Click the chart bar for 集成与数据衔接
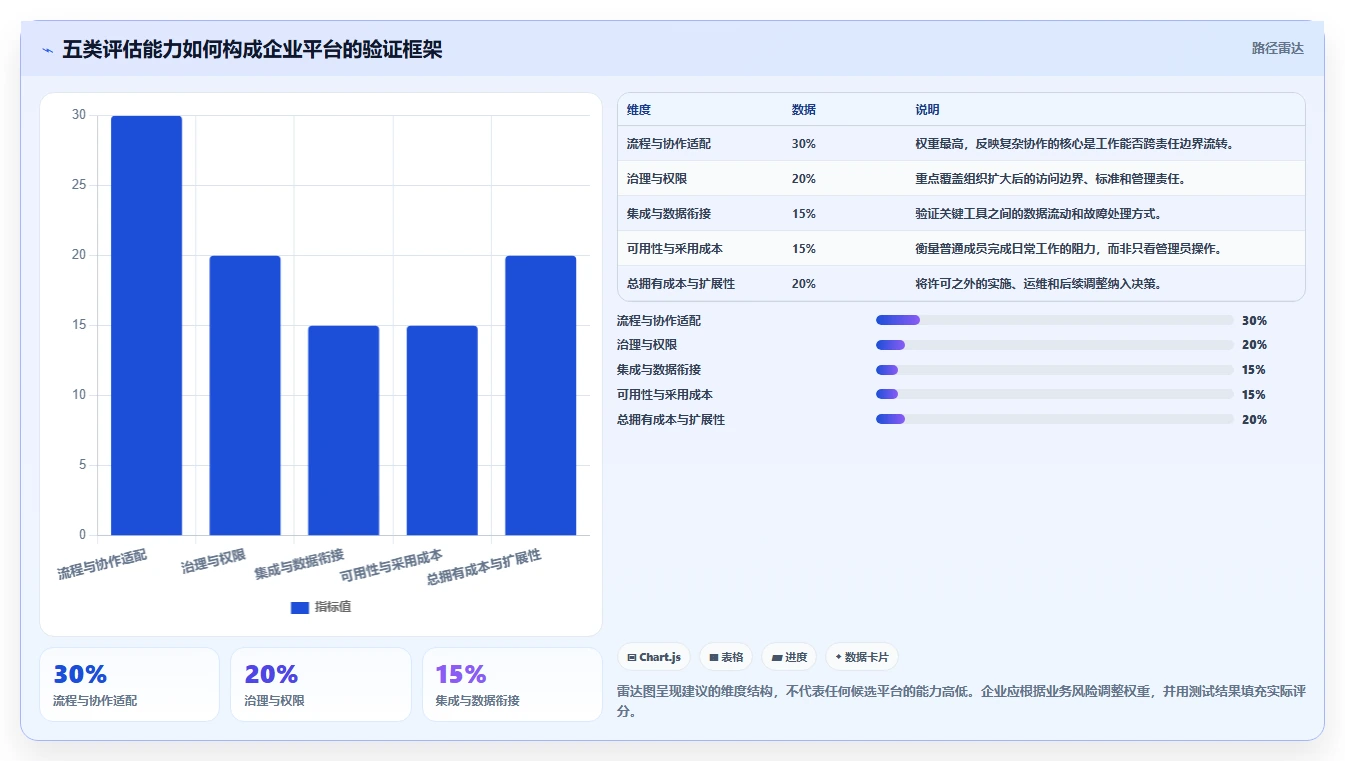Image resolution: width=1345 pixels, height=761 pixels. (x=343, y=430)
